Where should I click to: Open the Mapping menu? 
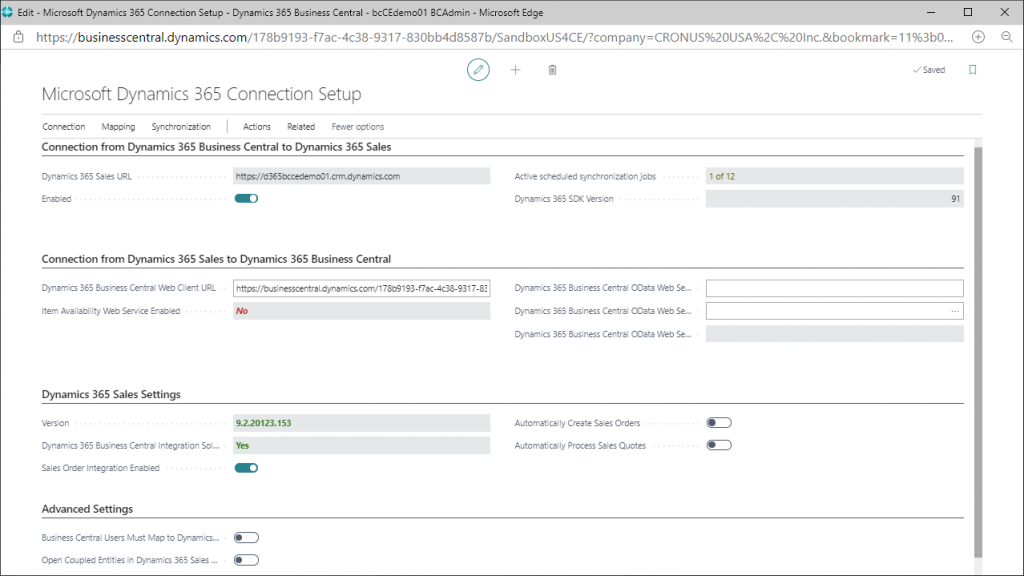pyautogui.click(x=118, y=127)
